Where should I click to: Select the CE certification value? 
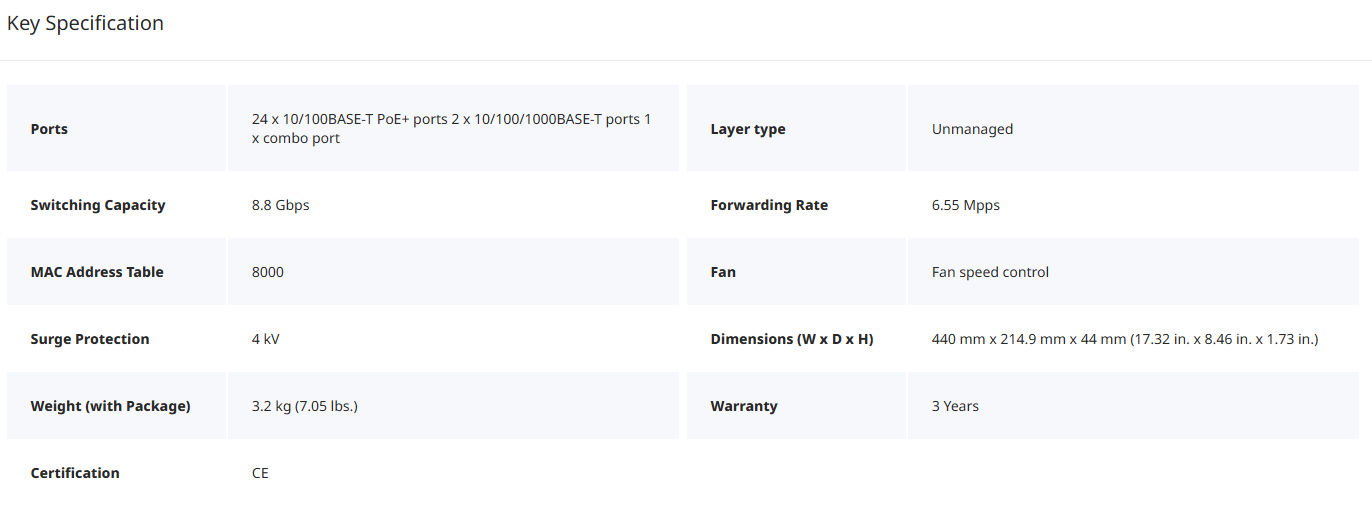[260, 473]
